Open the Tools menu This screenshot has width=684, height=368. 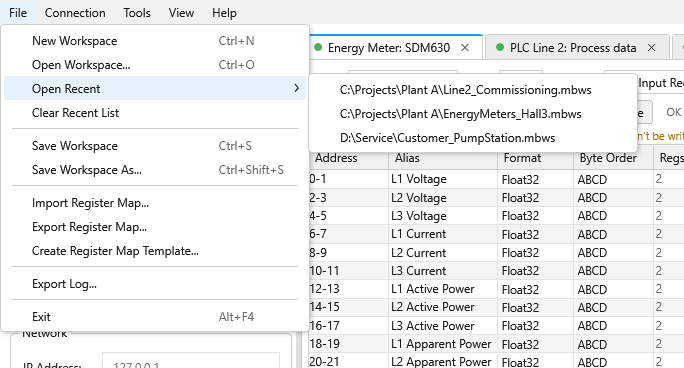(x=137, y=13)
